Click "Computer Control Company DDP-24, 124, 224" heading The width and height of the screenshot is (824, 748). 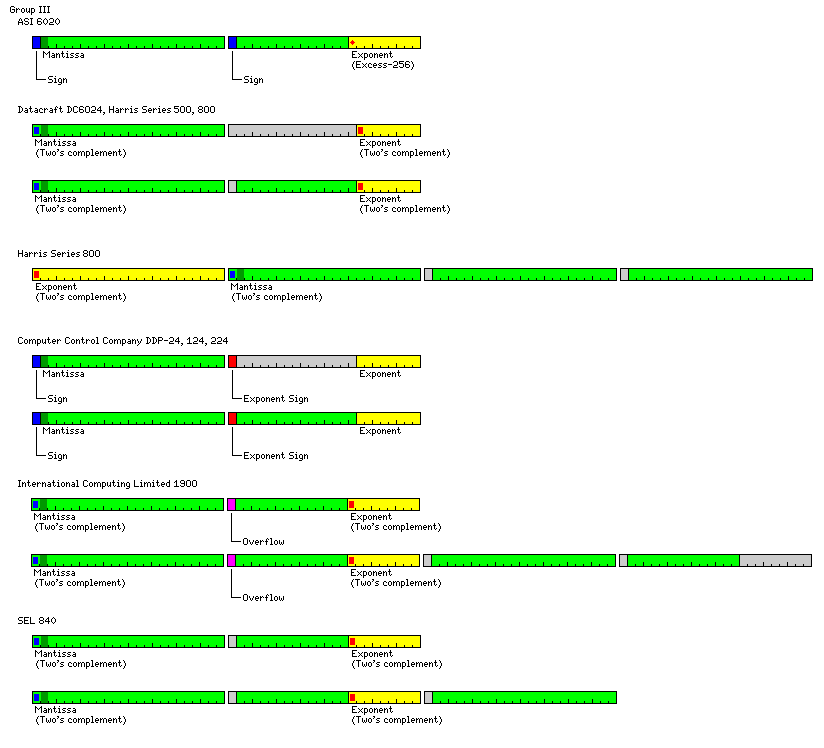122,341
